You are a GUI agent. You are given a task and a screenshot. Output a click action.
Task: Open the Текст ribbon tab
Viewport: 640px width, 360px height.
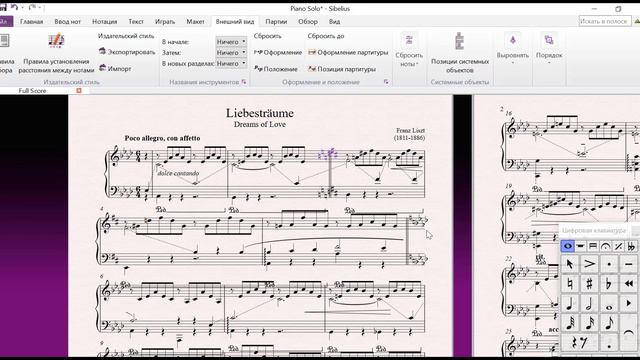pyautogui.click(x=136, y=22)
